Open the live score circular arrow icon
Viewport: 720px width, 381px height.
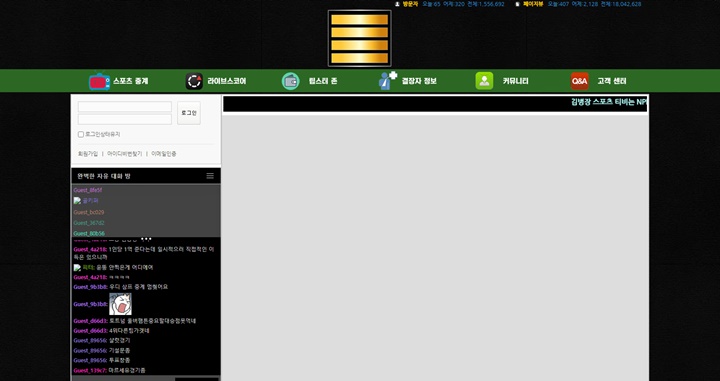click(194, 81)
